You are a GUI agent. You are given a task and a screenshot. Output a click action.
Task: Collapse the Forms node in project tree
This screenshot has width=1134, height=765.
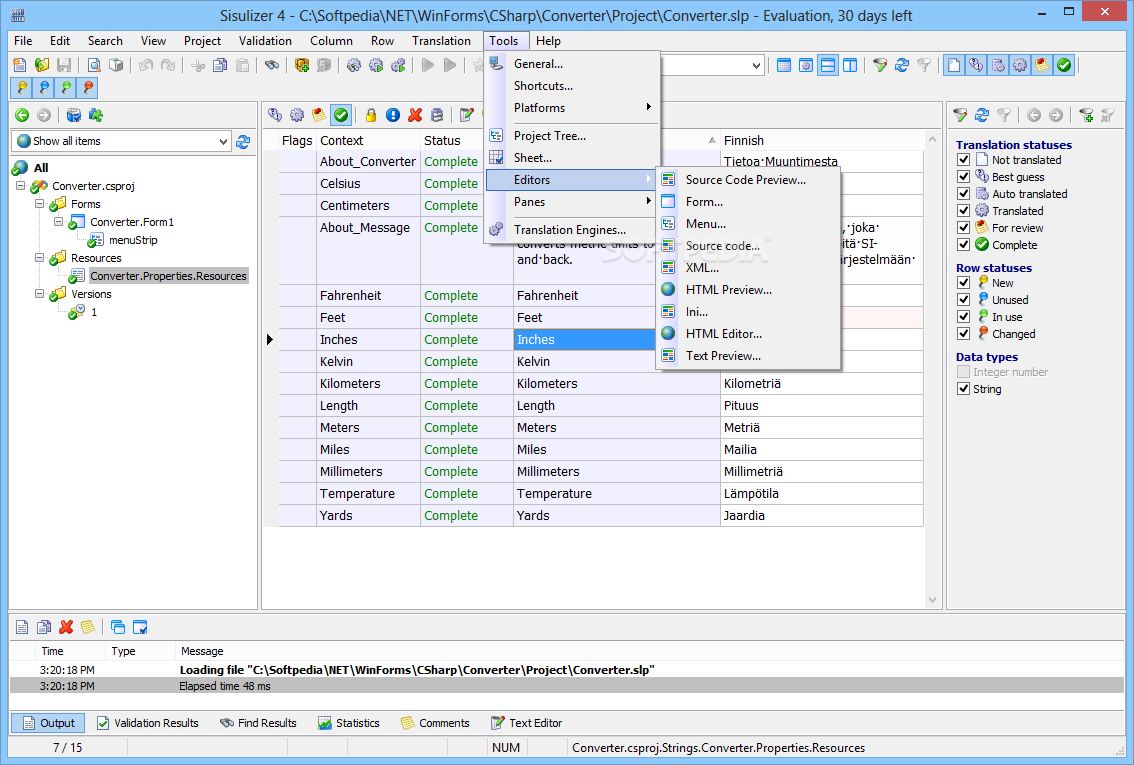(40, 204)
